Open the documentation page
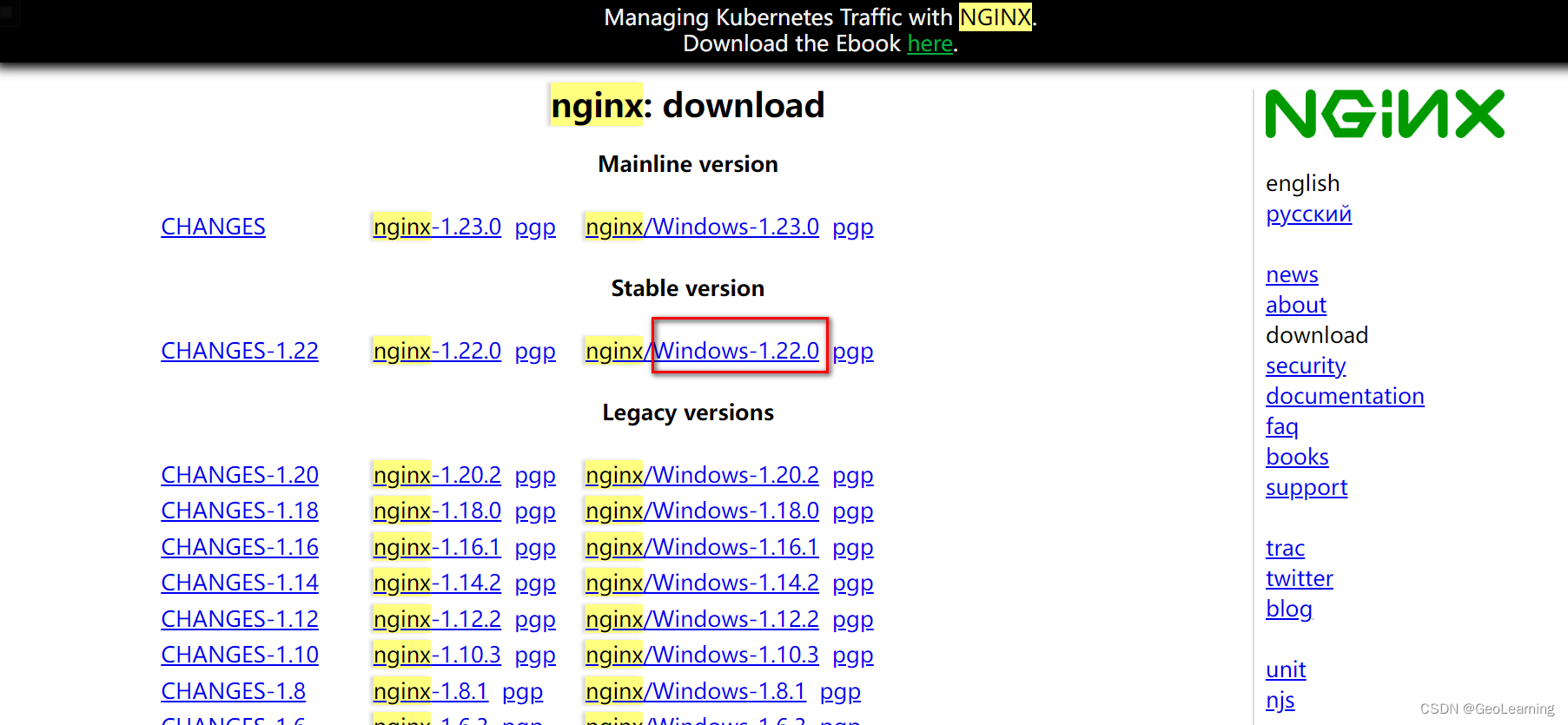 [x=1345, y=396]
